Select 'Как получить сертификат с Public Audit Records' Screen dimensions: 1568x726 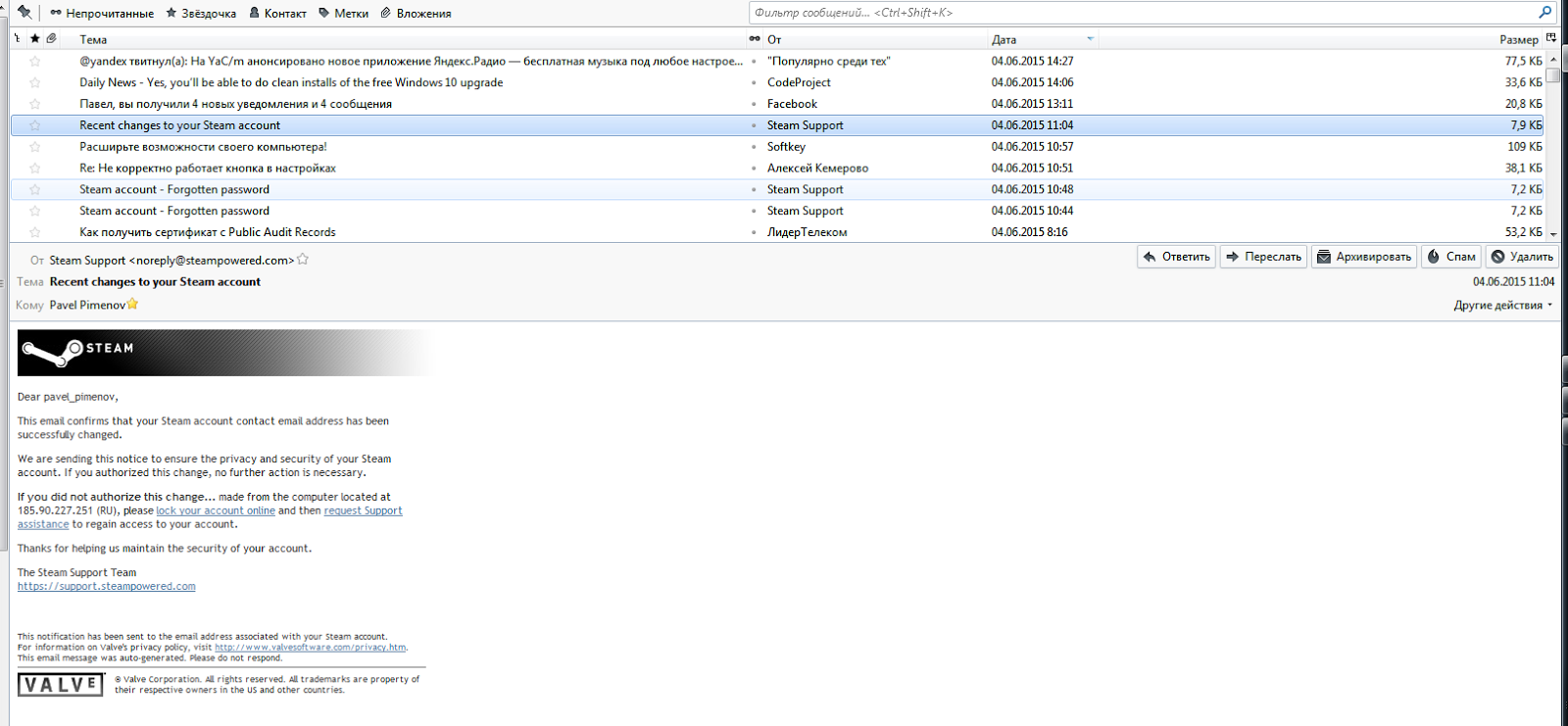click(777, 232)
